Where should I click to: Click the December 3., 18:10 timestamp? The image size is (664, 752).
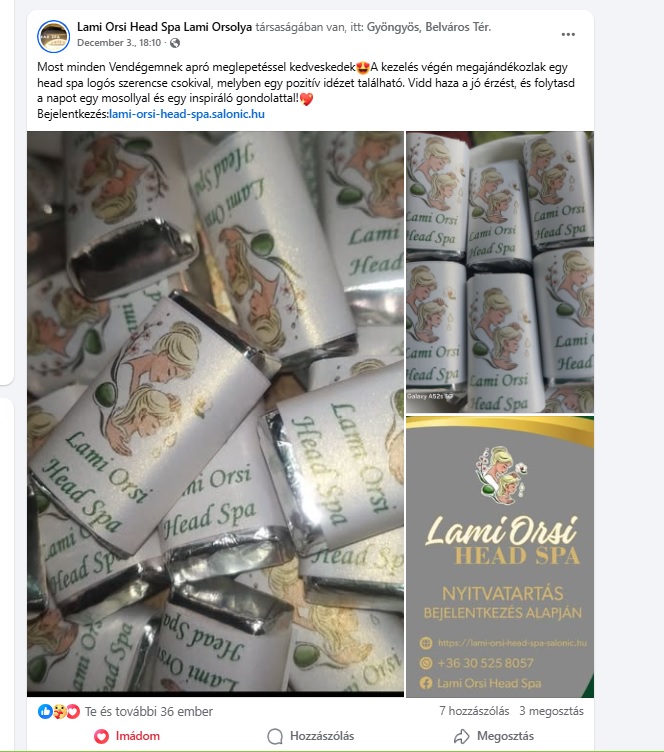point(119,43)
